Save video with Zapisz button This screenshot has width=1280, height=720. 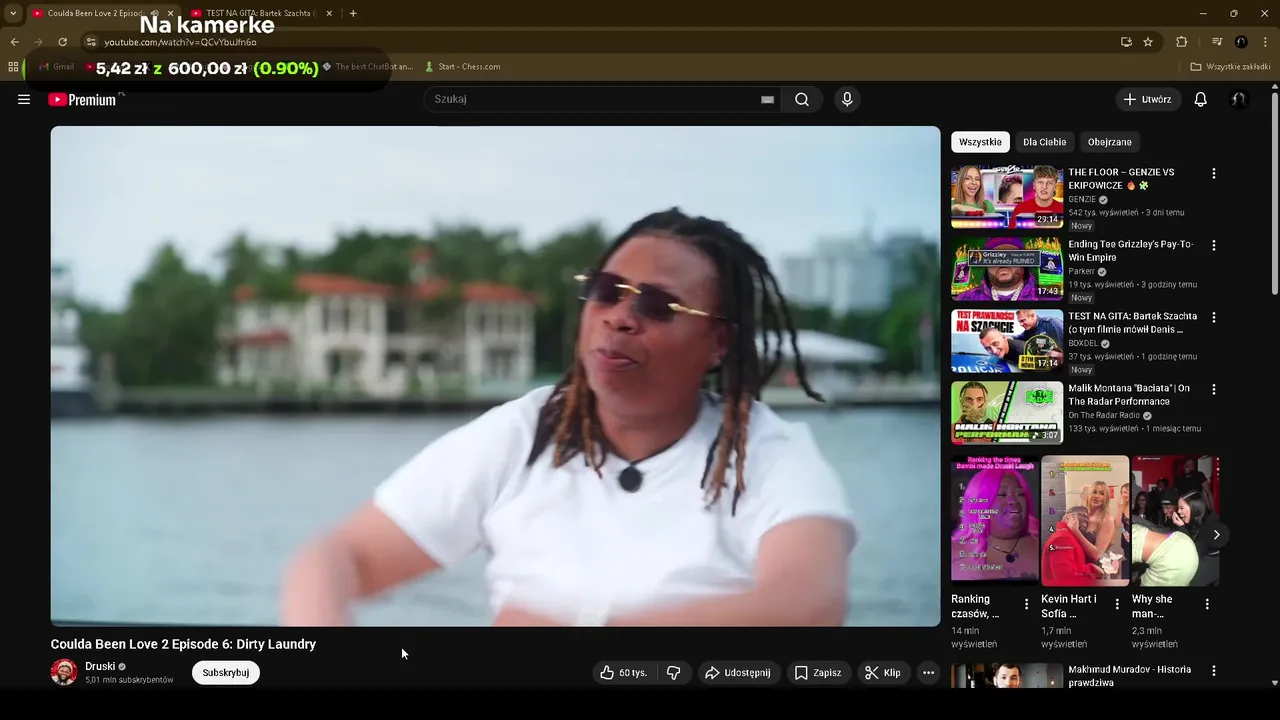818,673
